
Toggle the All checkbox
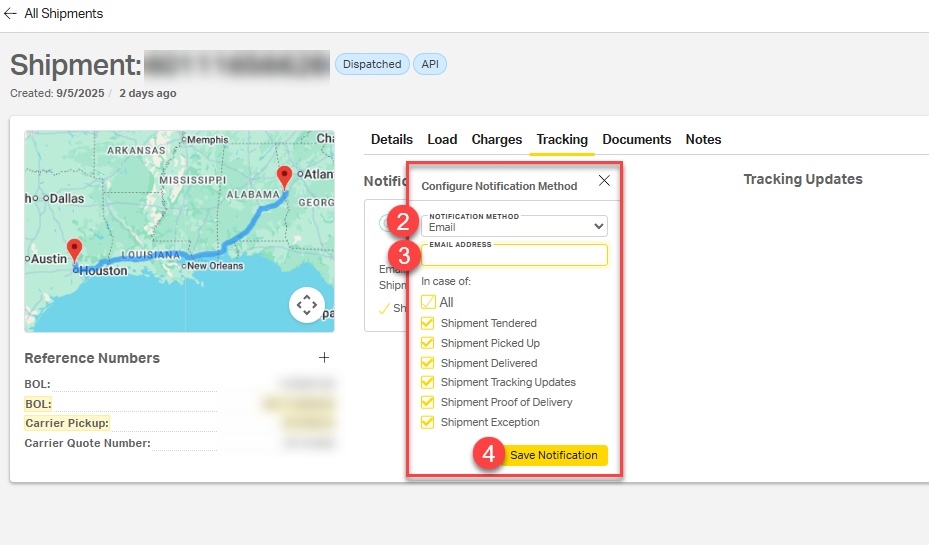click(x=428, y=302)
